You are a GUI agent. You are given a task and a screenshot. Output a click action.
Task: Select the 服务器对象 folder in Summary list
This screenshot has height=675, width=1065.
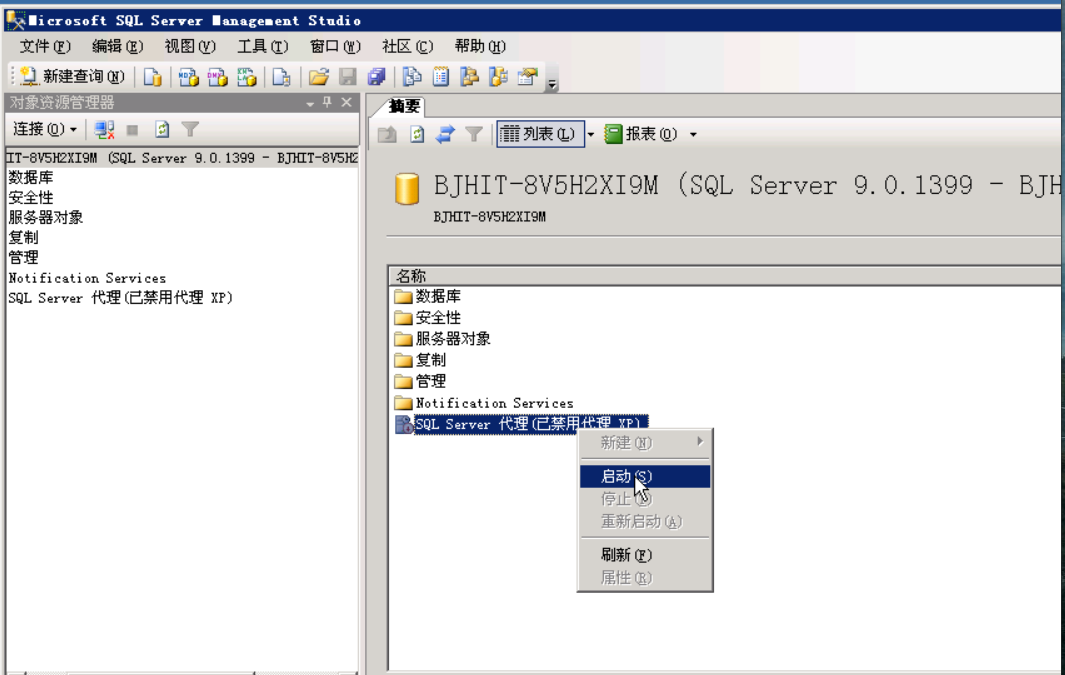442,339
